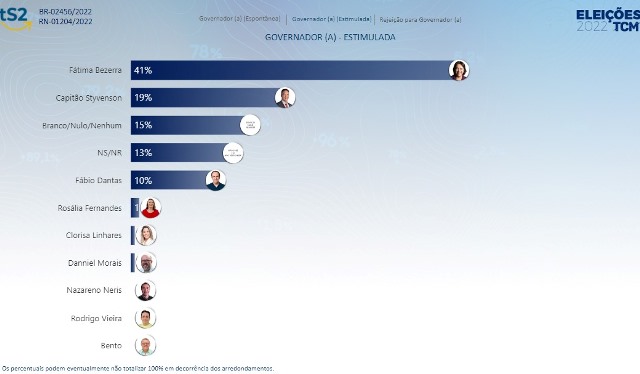Click the tS2 logo with arrow
This screenshot has height=374, width=640.
[x=16, y=19]
